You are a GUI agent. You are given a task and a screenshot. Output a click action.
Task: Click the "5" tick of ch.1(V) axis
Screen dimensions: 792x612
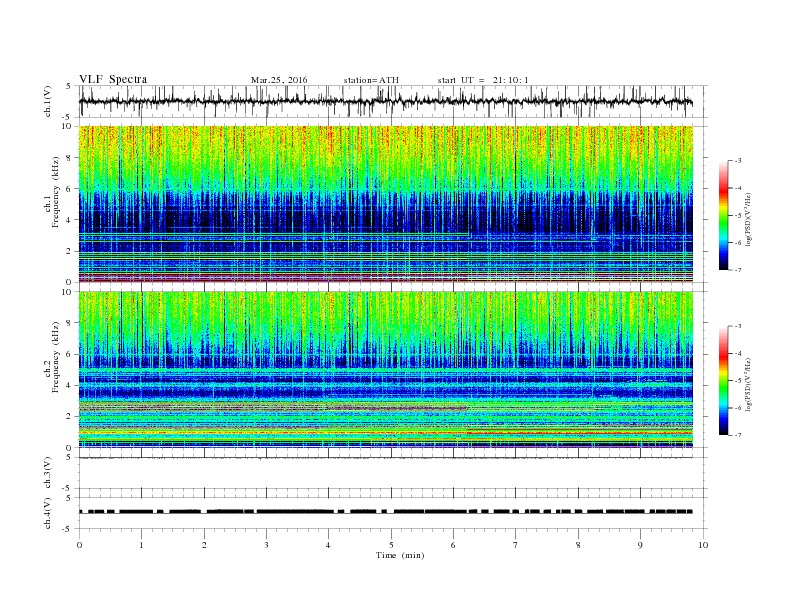(x=68, y=86)
